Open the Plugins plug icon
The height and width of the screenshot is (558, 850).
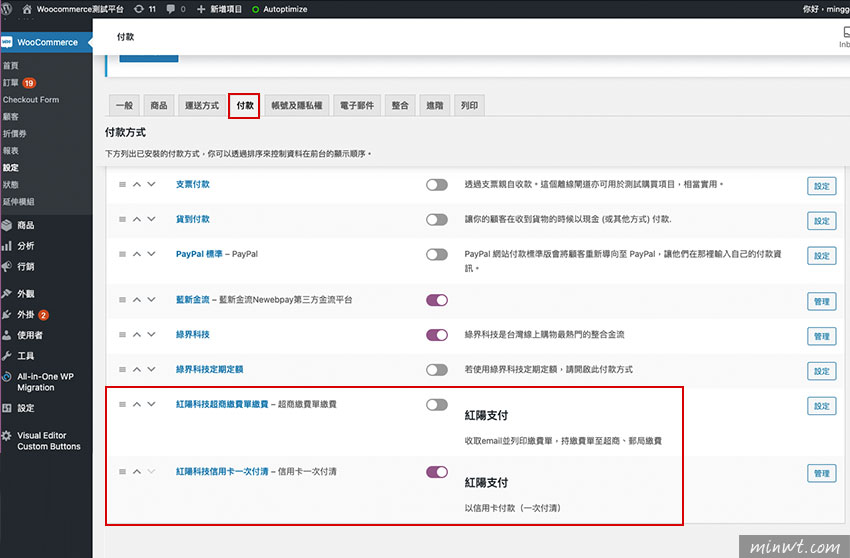pyautogui.click(x=7, y=315)
